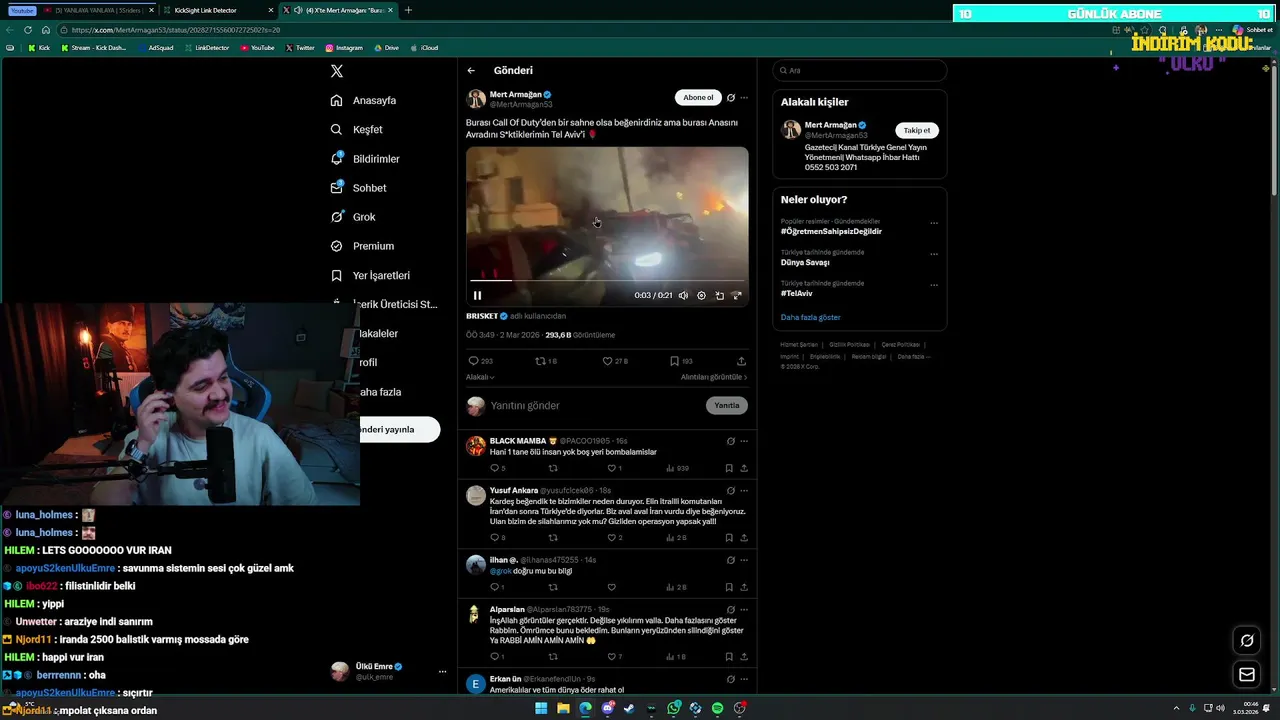Open WhatsApp from the taskbar

[674, 708]
